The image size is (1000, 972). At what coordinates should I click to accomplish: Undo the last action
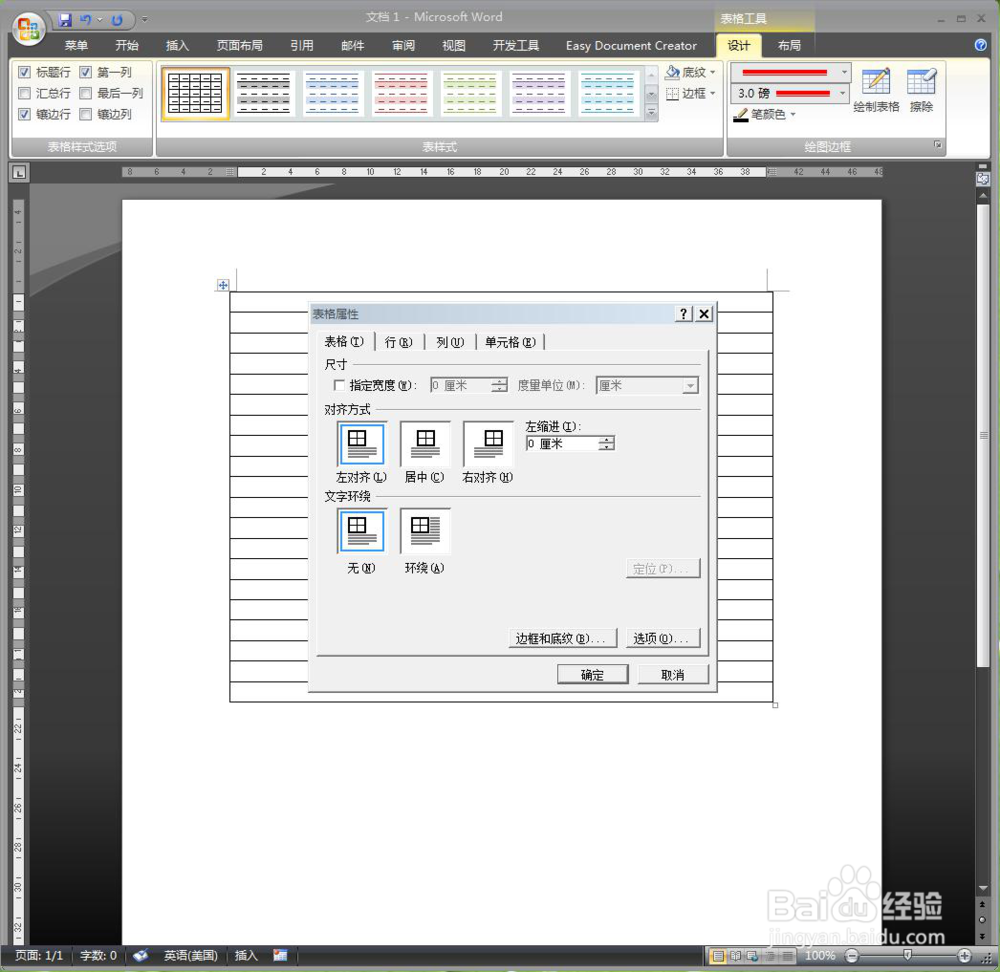pyautogui.click(x=86, y=20)
